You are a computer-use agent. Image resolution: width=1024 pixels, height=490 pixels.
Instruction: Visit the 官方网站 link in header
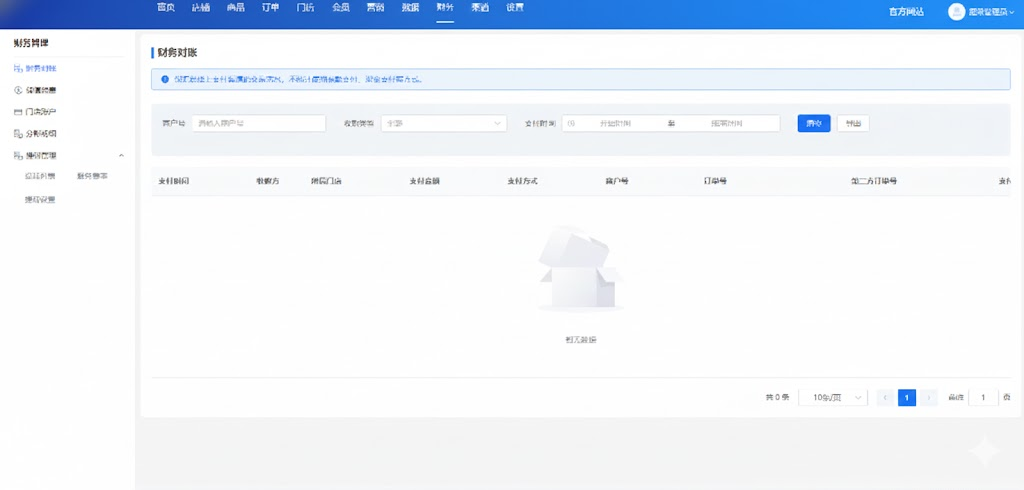point(906,12)
